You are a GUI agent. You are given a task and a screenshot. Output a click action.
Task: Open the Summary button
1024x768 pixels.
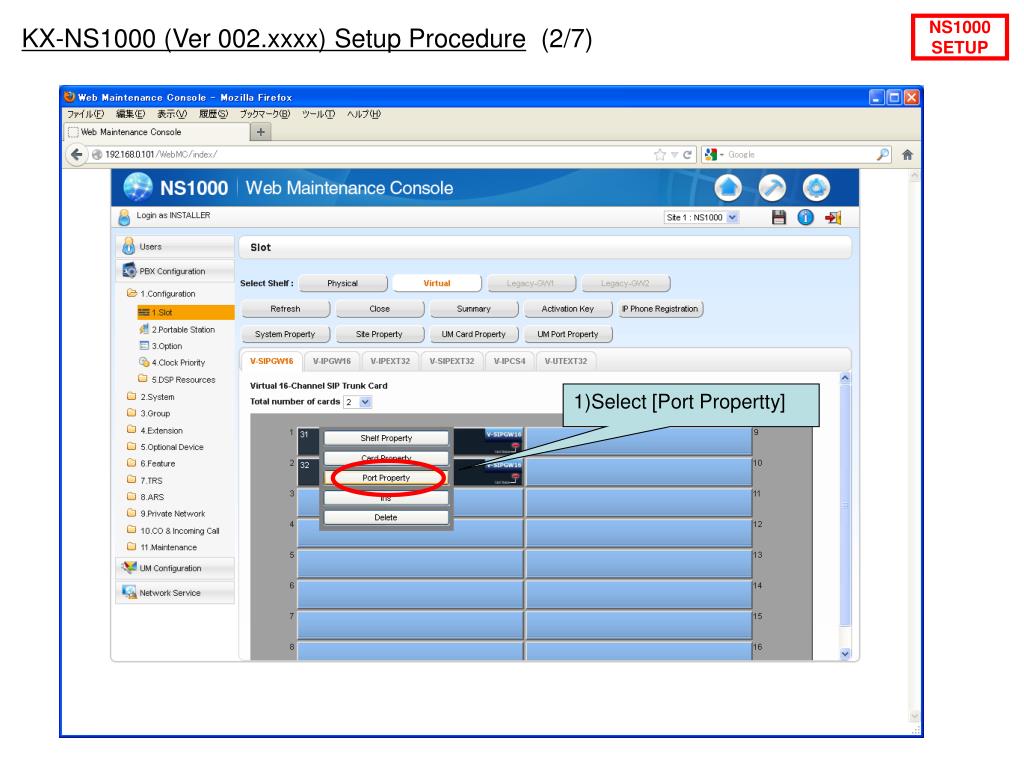pyautogui.click(x=473, y=309)
